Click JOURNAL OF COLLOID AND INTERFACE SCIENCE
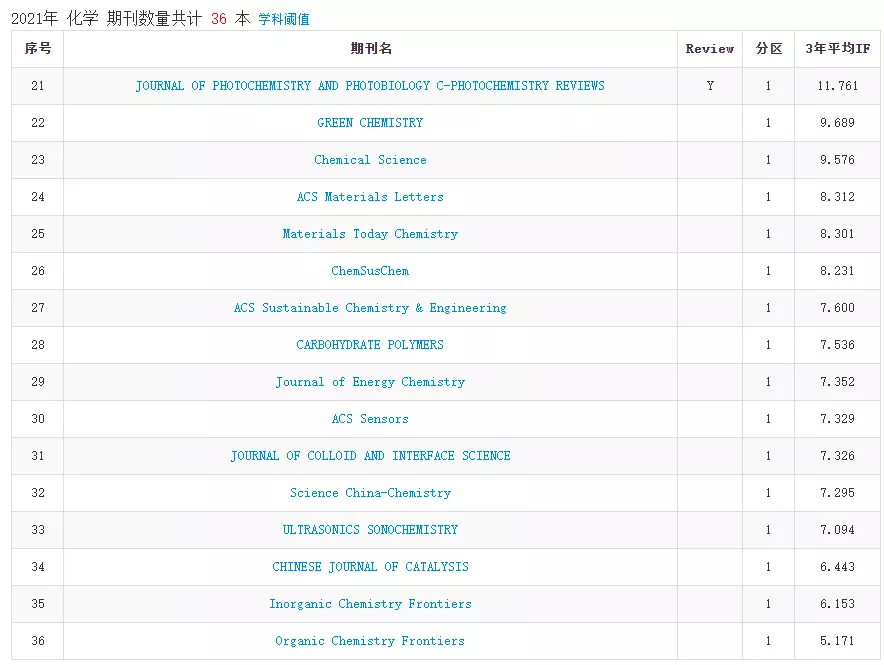884x665 pixels. 370,456
